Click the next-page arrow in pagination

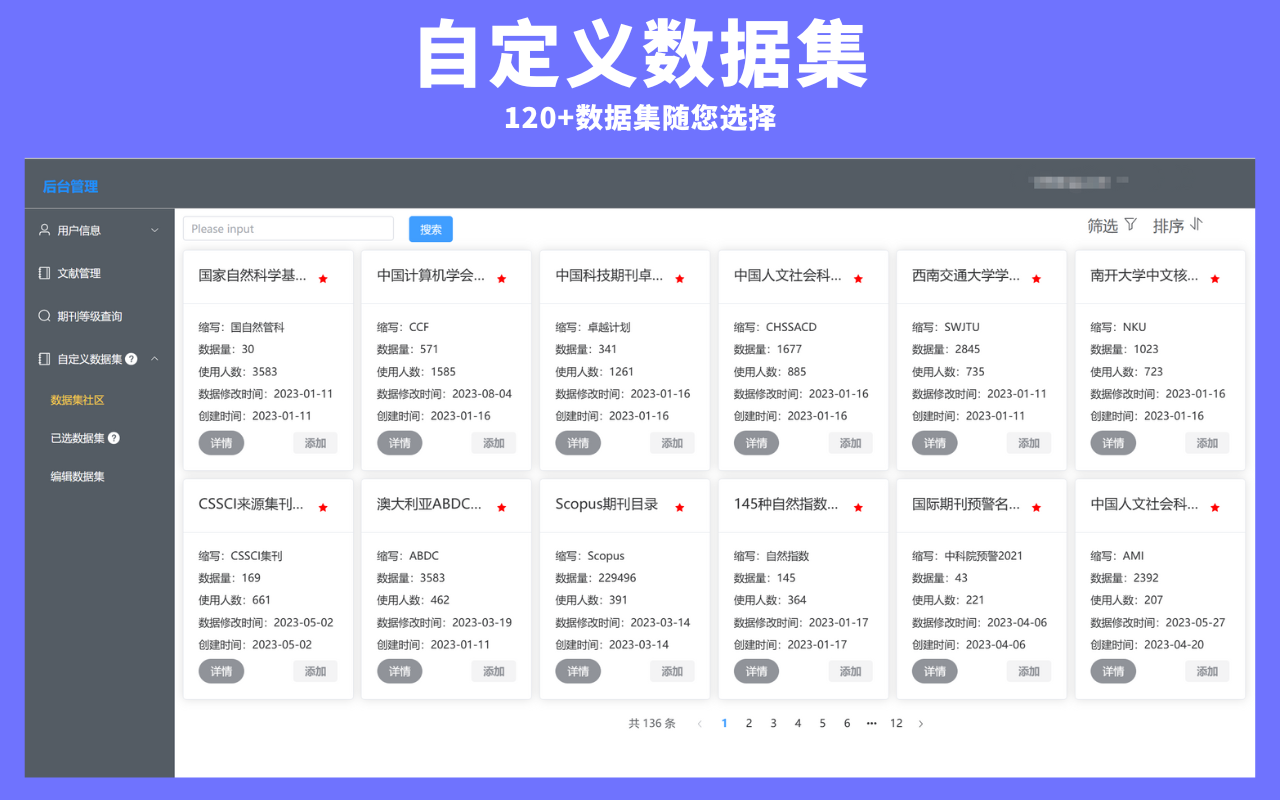pyautogui.click(x=921, y=722)
